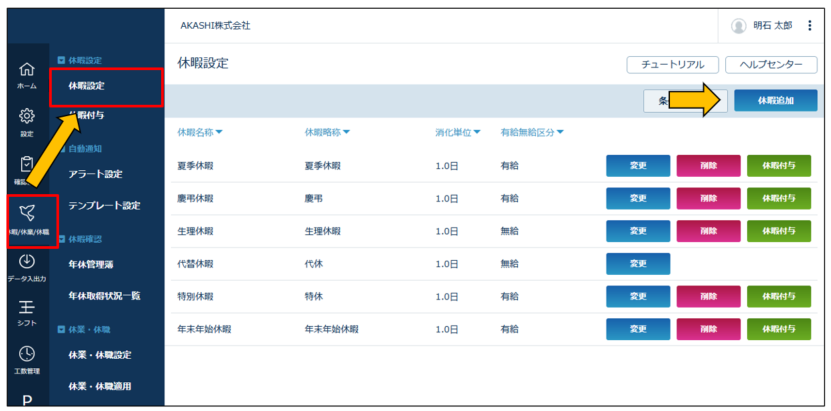Open テンプレート設定 menu item
831x411 pixels.
coord(104,206)
